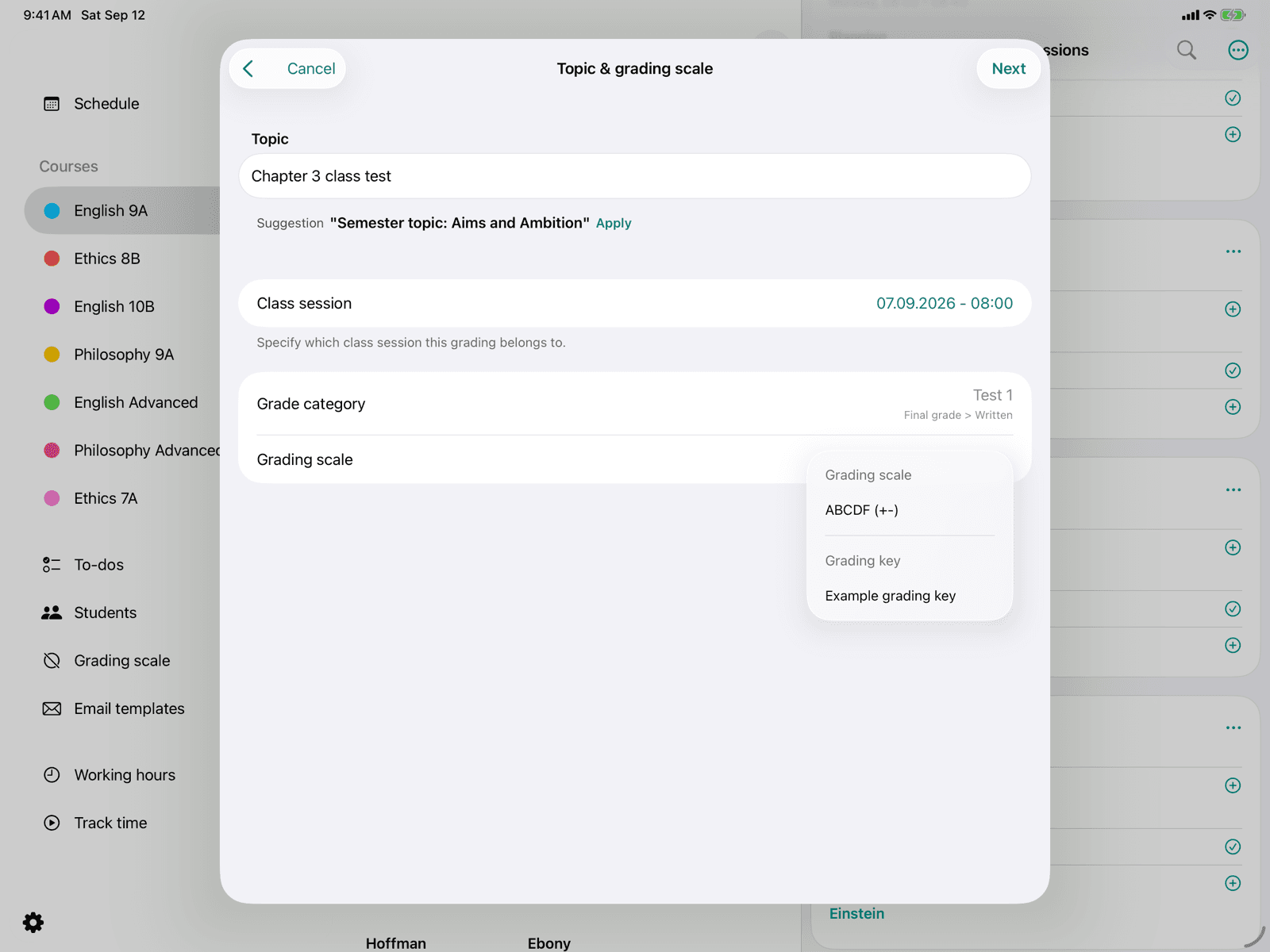Open the Students people icon

52,613
